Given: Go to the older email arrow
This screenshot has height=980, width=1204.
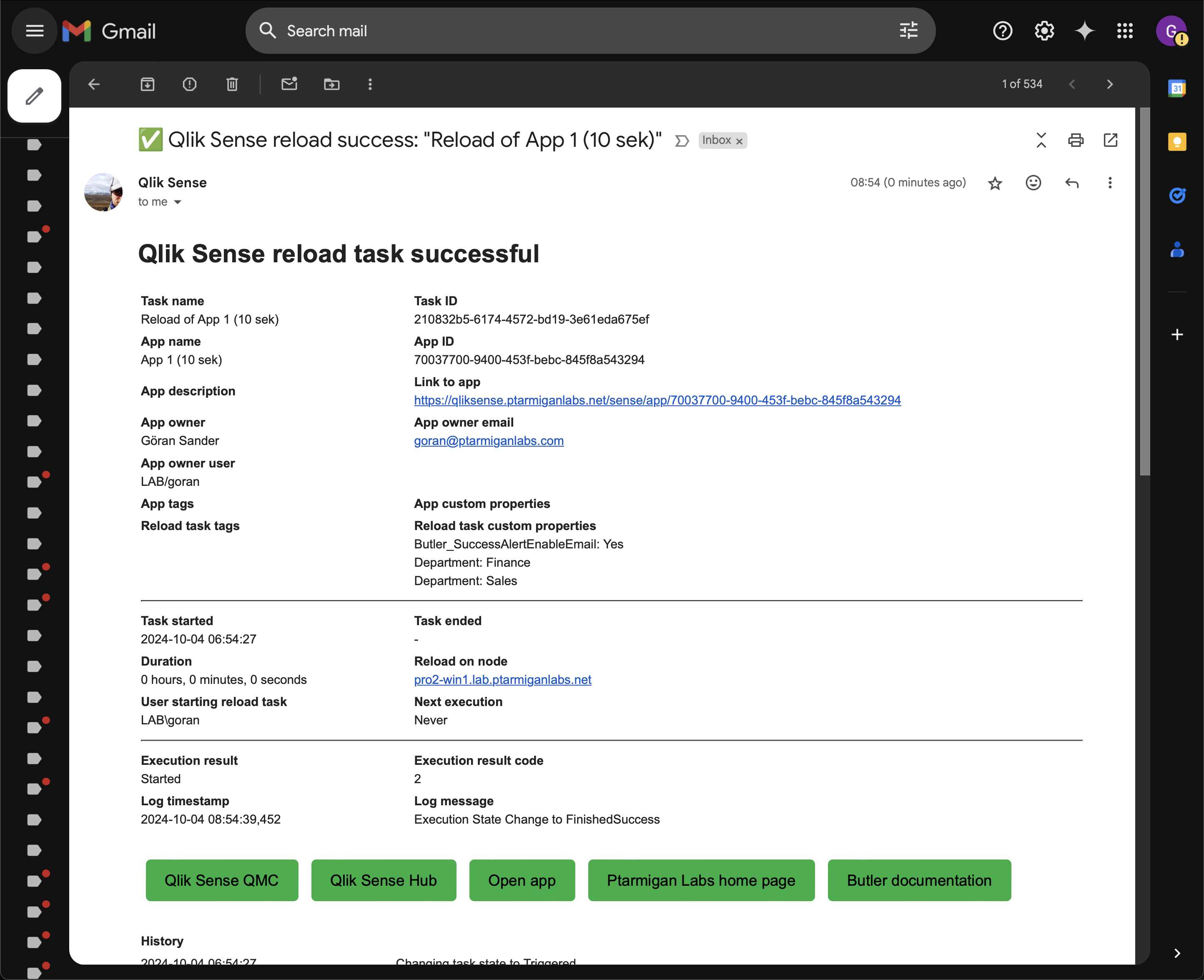Looking at the screenshot, I should click(x=1110, y=84).
